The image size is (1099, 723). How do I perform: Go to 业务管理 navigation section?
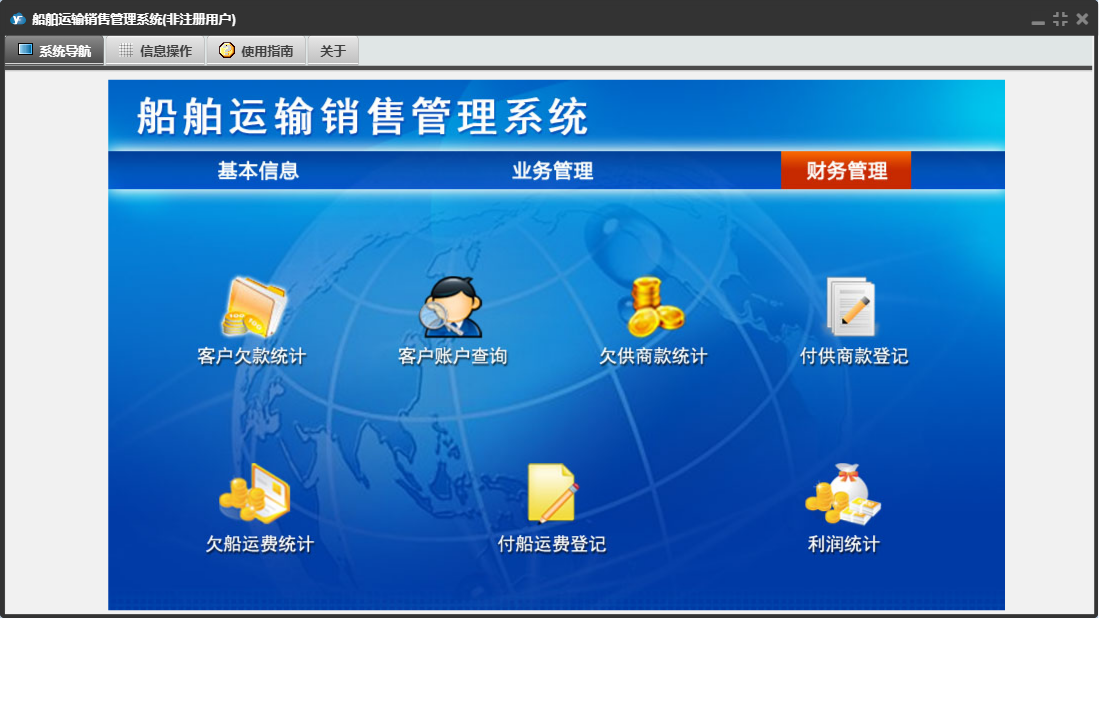[x=552, y=171]
